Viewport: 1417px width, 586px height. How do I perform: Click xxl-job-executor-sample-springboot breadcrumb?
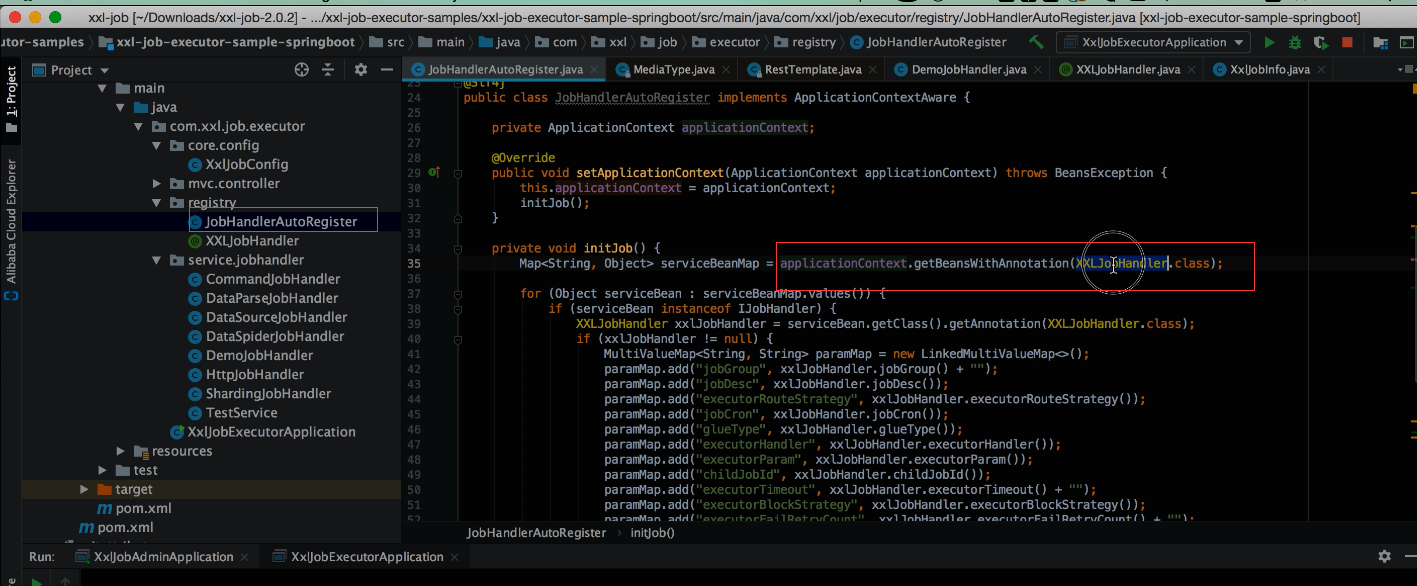coord(226,42)
